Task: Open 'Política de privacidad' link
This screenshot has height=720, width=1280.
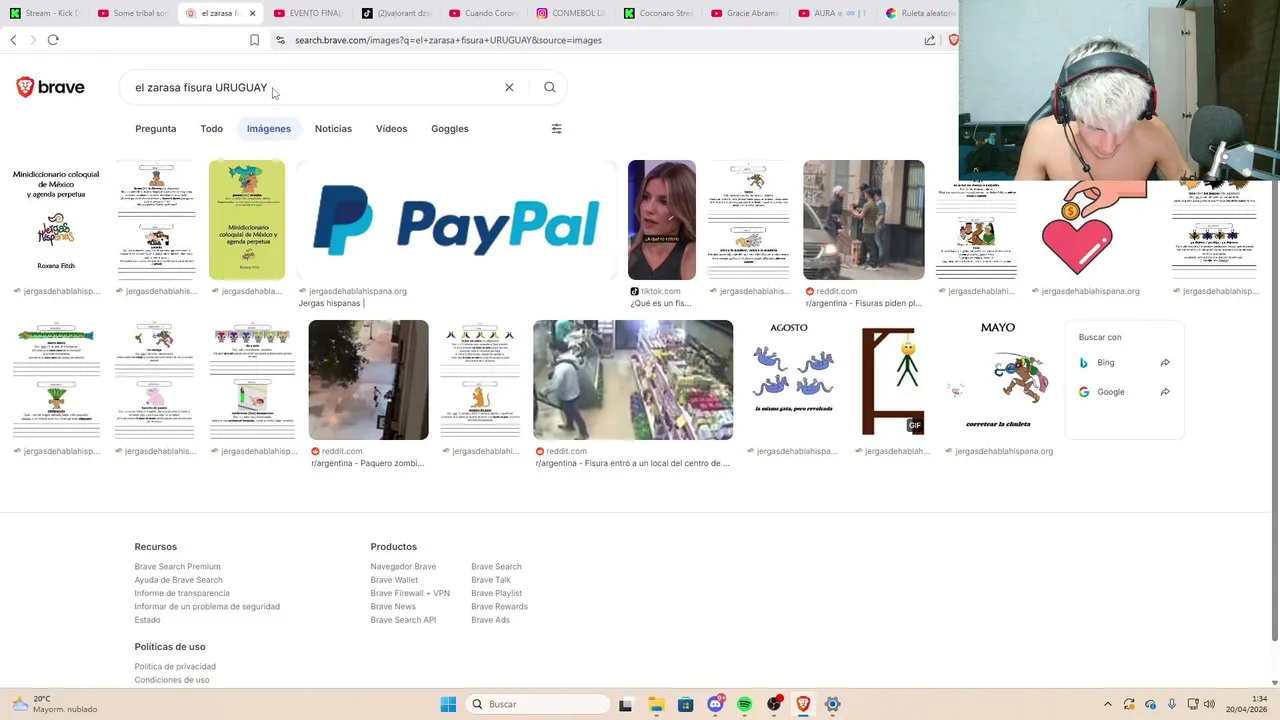Action: click(175, 667)
